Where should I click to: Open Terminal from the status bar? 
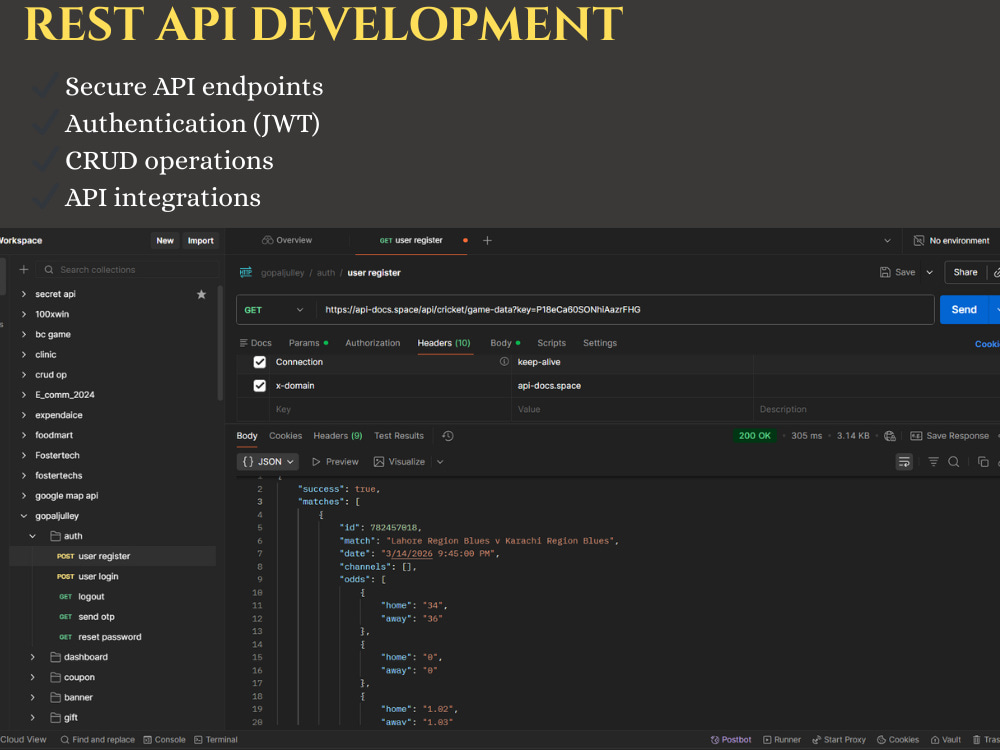click(216, 740)
